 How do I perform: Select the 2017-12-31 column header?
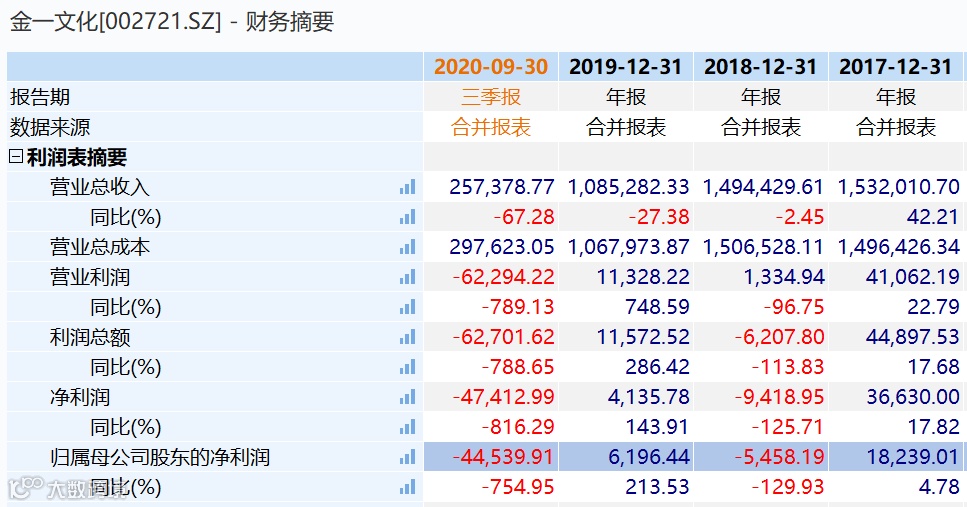(x=895, y=67)
